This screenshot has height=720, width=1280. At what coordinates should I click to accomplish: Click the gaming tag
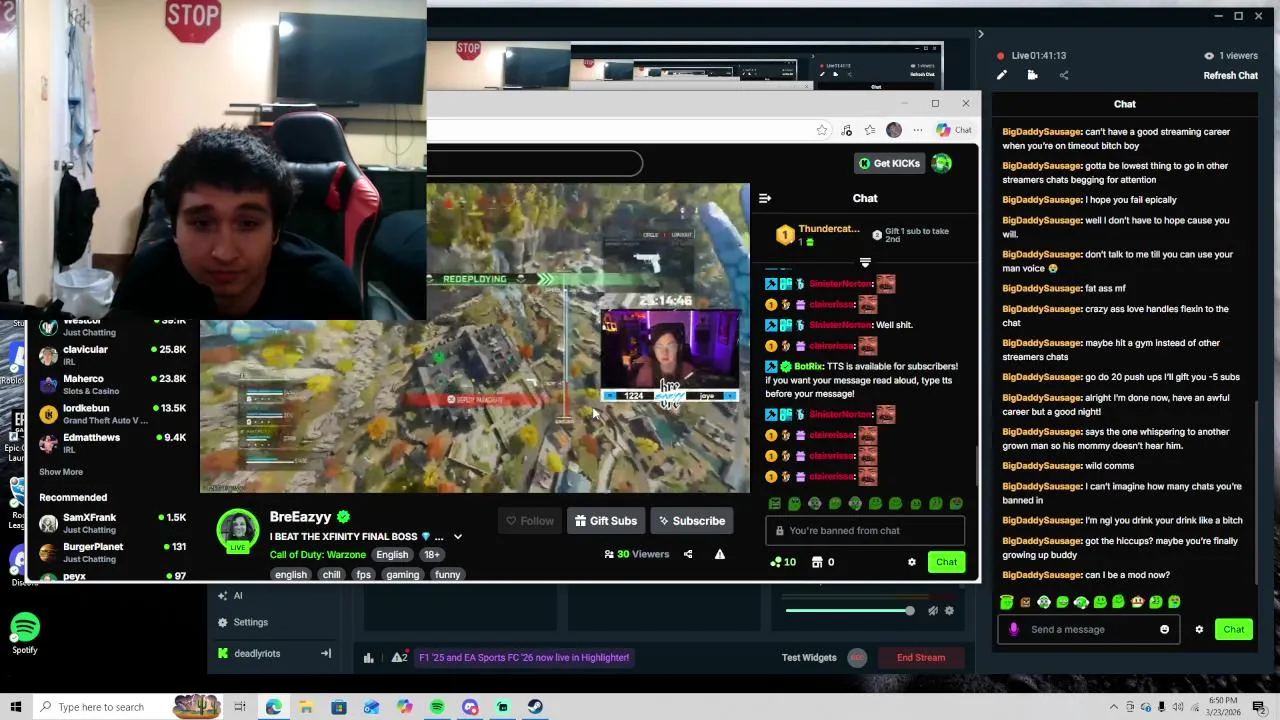pos(403,575)
